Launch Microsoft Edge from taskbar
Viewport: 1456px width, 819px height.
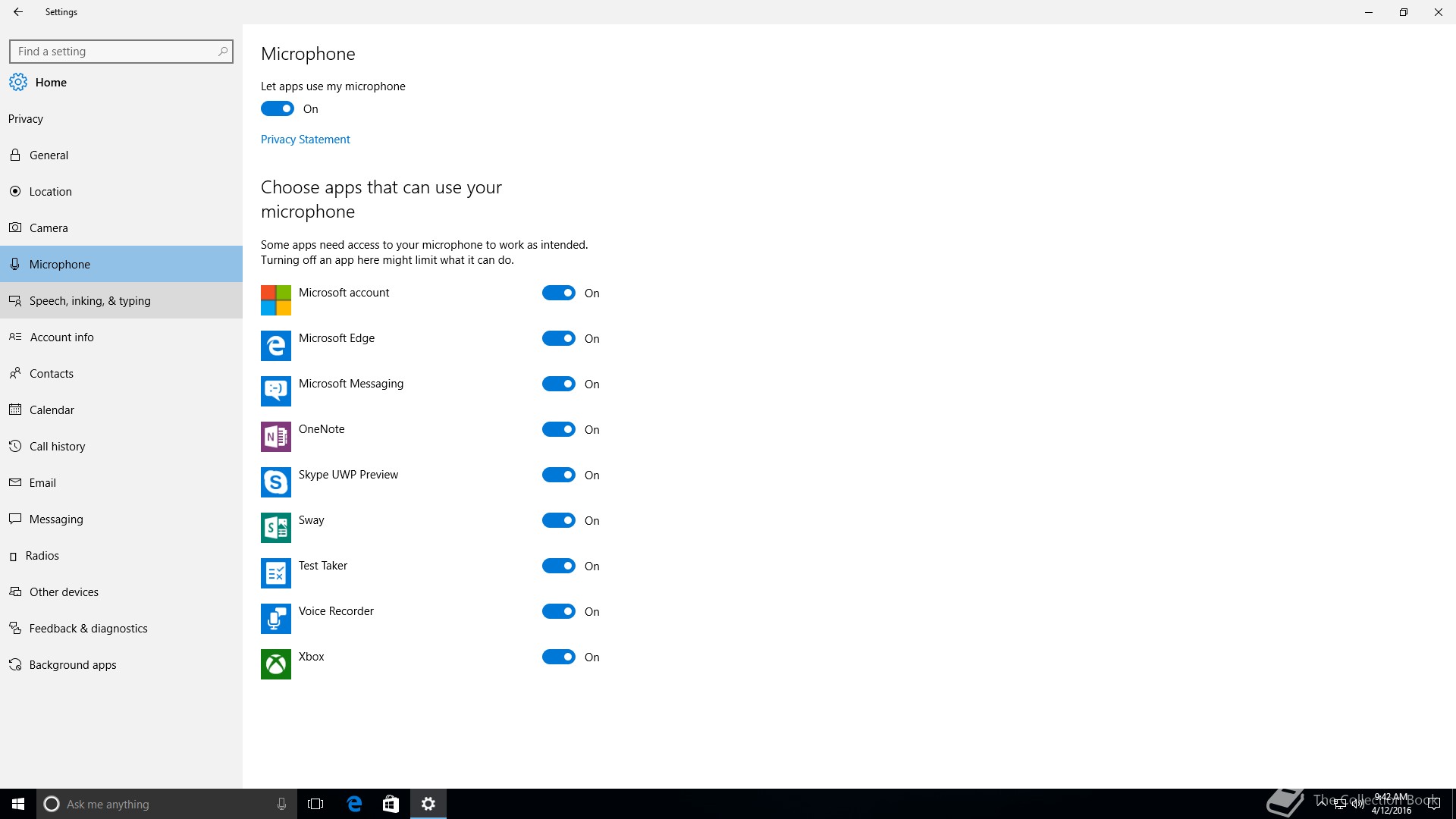pyautogui.click(x=354, y=804)
